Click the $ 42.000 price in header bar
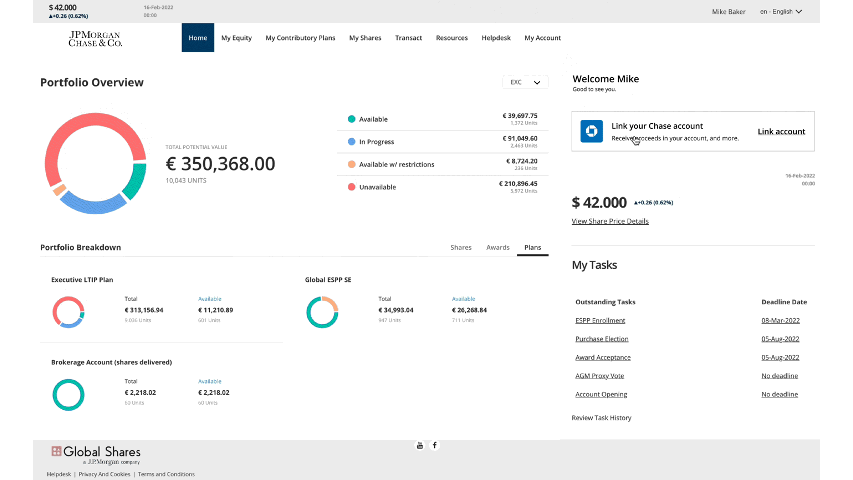This screenshot has height=480, width=853. (x=63, y=8)
